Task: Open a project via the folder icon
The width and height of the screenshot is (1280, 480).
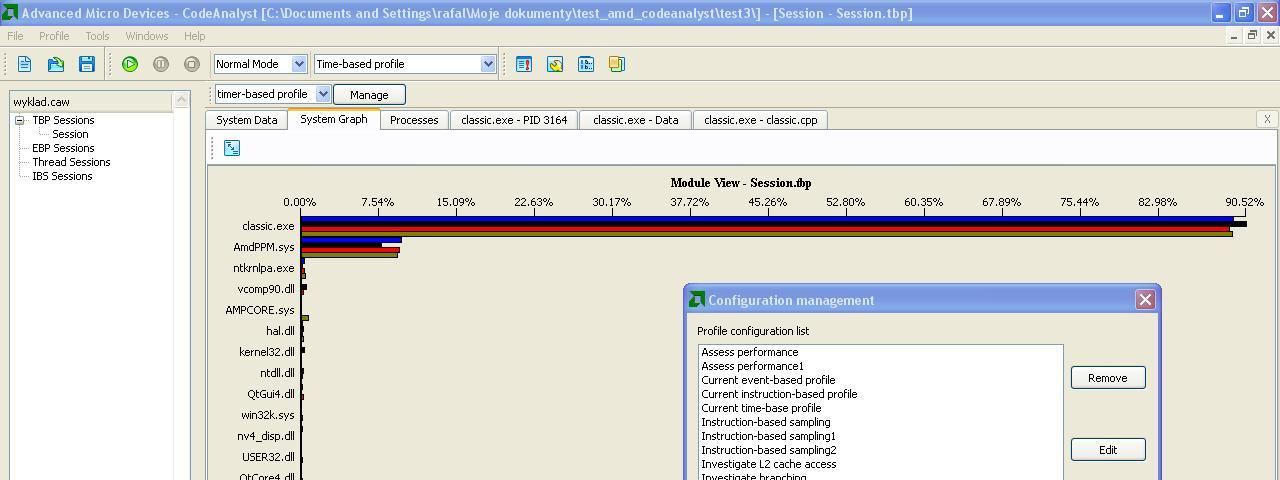Action: tap(56, 64)
